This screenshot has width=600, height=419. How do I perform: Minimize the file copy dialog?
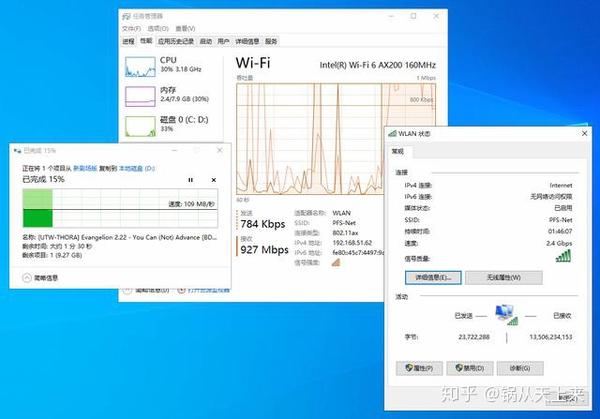174,150
